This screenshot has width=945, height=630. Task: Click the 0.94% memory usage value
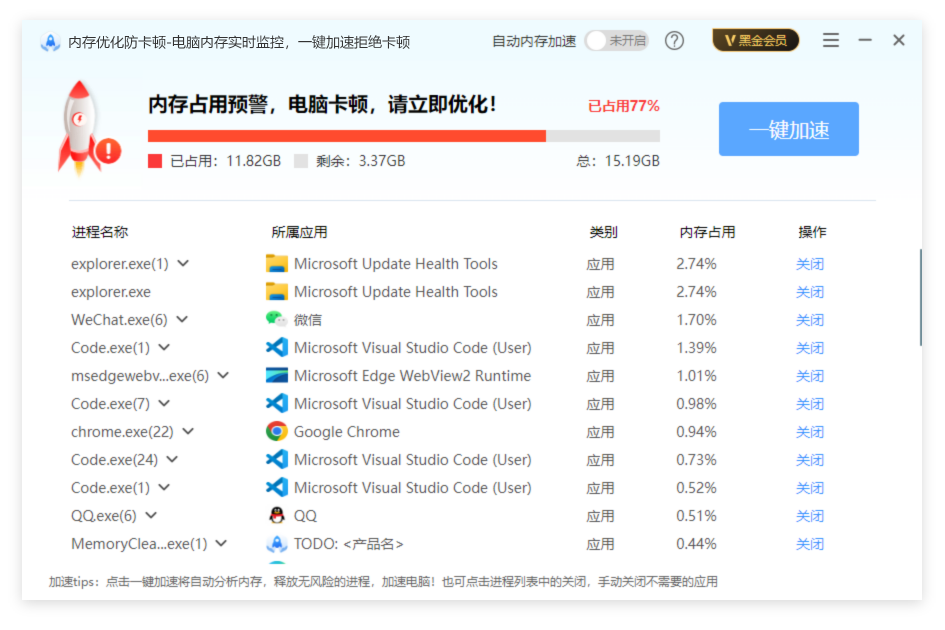click(x=696, y=432)
